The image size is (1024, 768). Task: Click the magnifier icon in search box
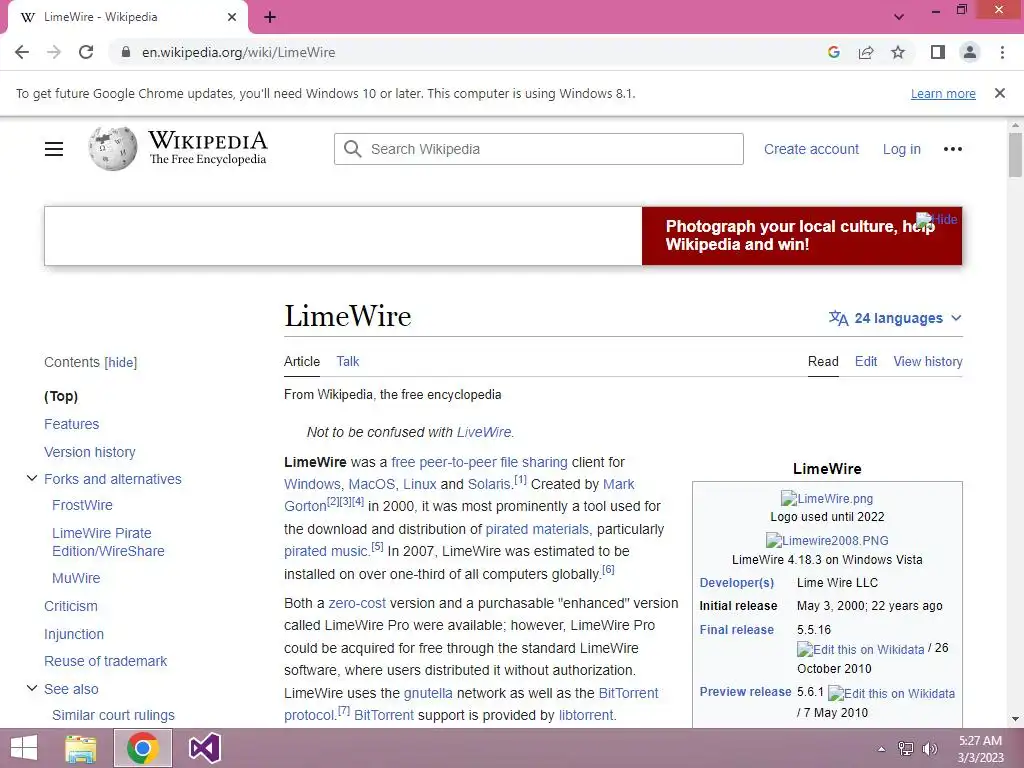(x=353, y=149)
